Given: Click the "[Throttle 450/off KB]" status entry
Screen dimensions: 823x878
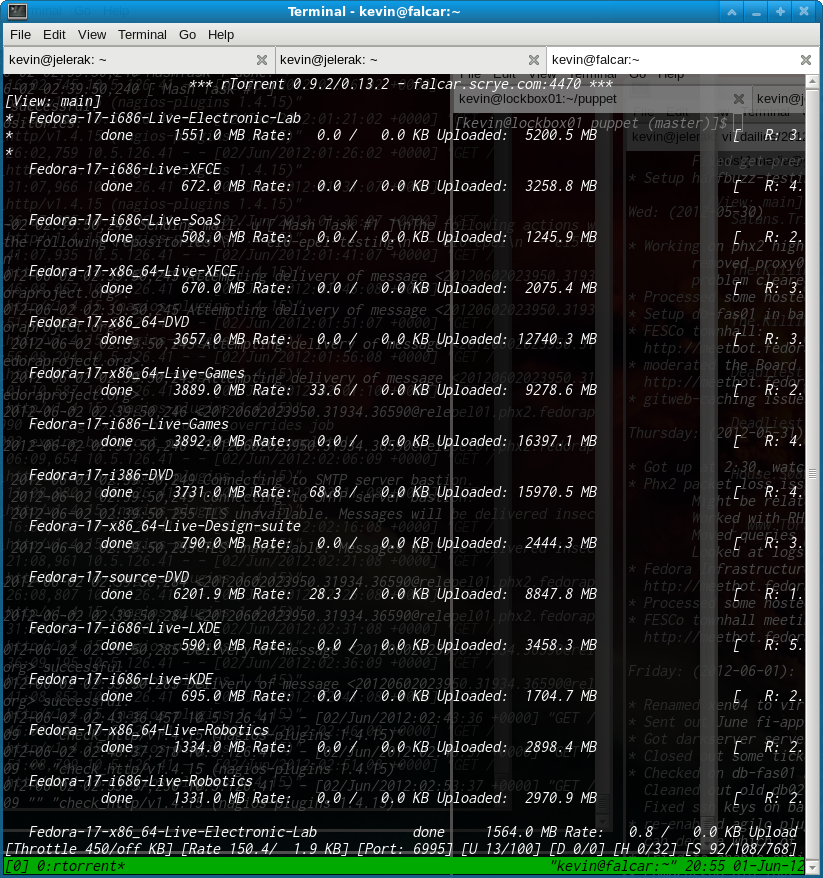Looking at the screenshot, I should pos(89,849).
